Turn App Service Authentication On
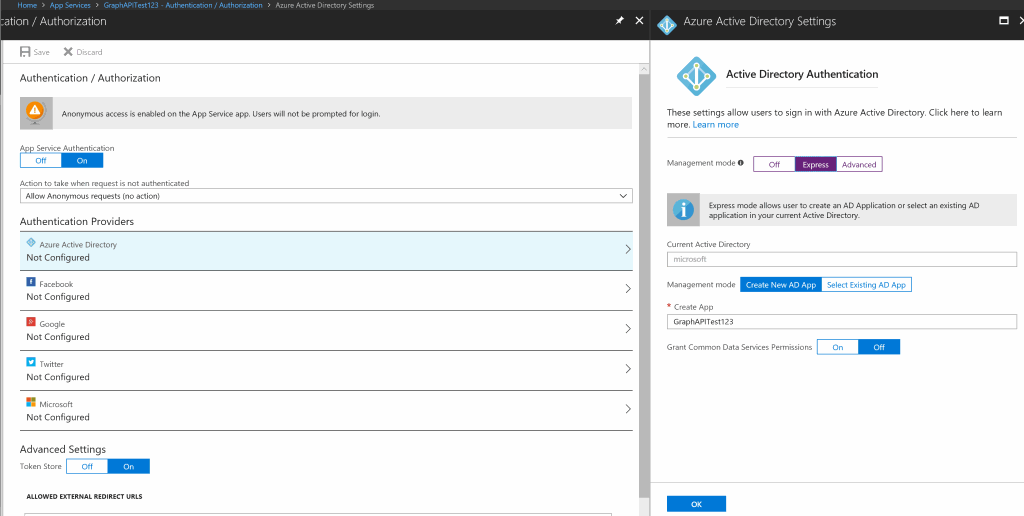The height and width of the screenshot is (516, 1024). (82, 161)
